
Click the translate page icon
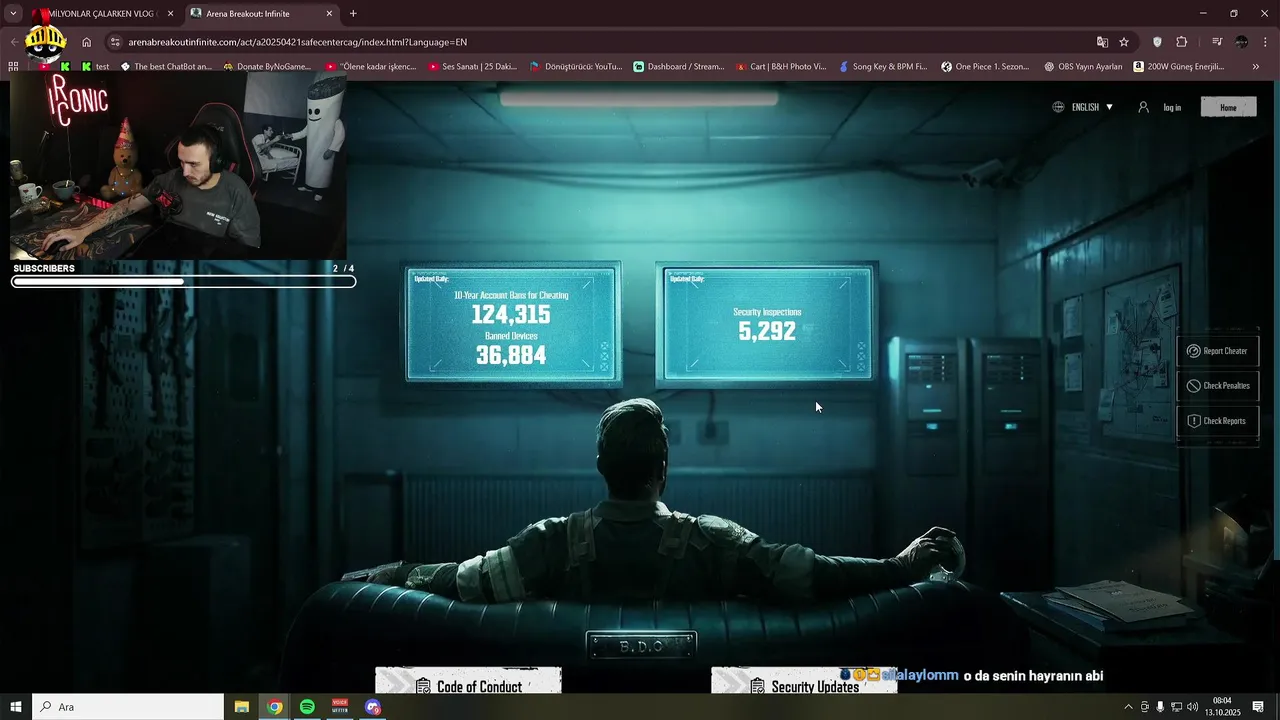click(x=1102, y=42)
